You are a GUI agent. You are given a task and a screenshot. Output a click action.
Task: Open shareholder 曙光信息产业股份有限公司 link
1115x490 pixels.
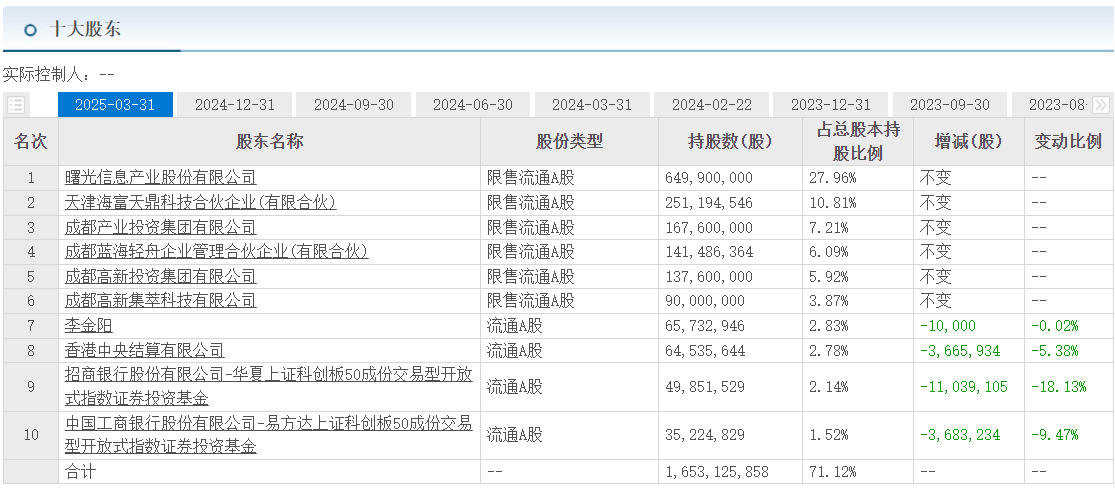160,178
